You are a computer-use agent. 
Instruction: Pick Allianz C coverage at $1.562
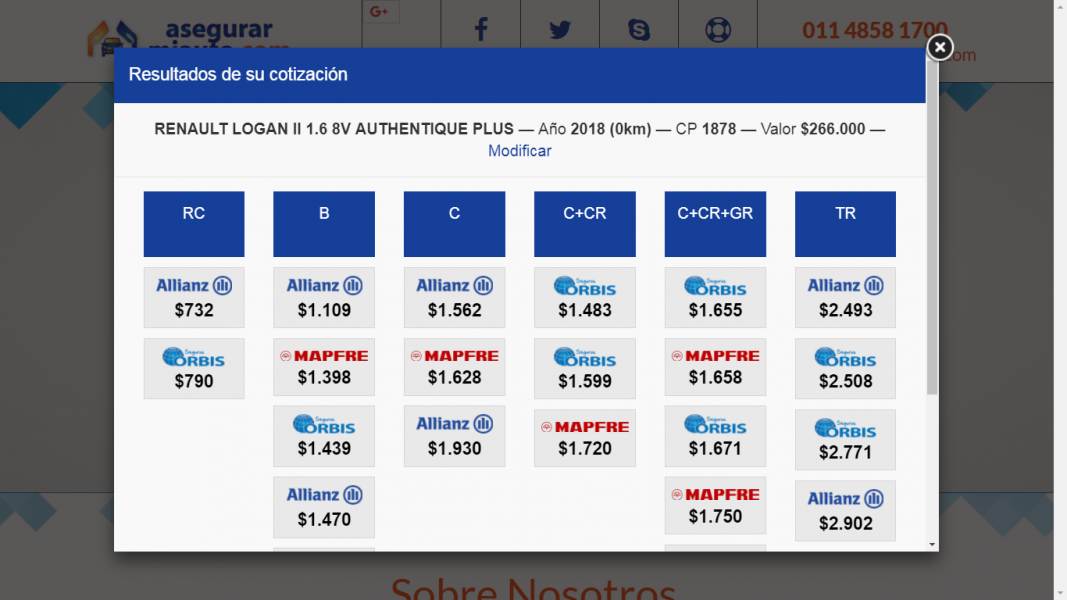click(x=454, y=298)
